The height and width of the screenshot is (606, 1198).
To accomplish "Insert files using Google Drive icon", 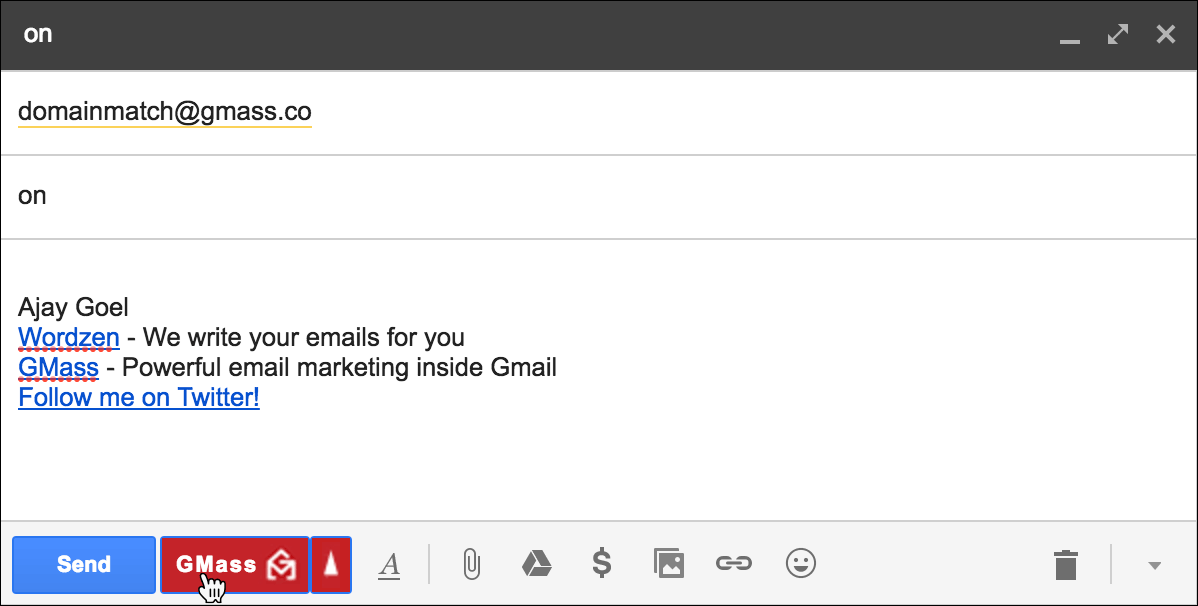I will coord(536,564).
